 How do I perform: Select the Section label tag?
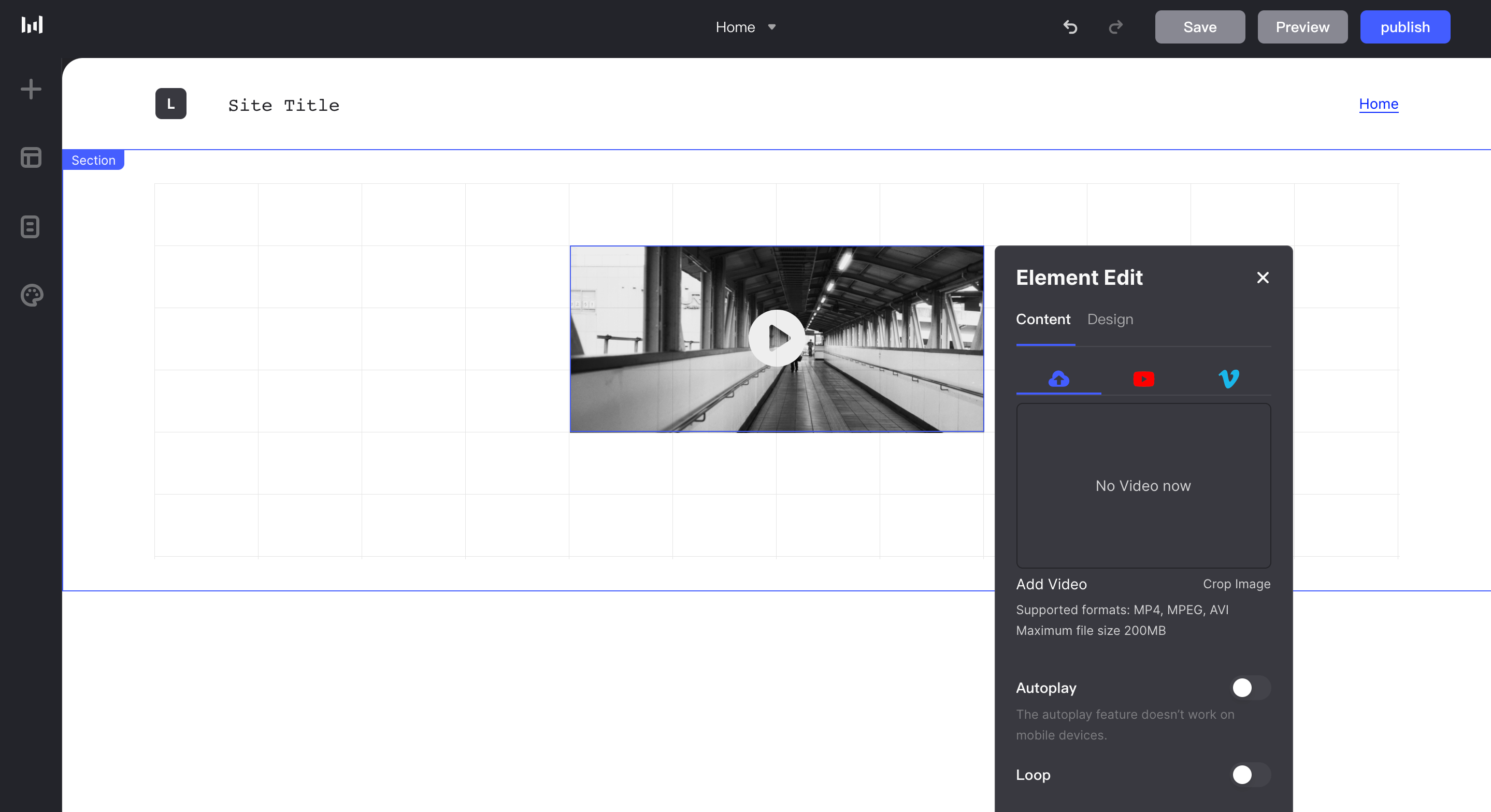(93, 161)
